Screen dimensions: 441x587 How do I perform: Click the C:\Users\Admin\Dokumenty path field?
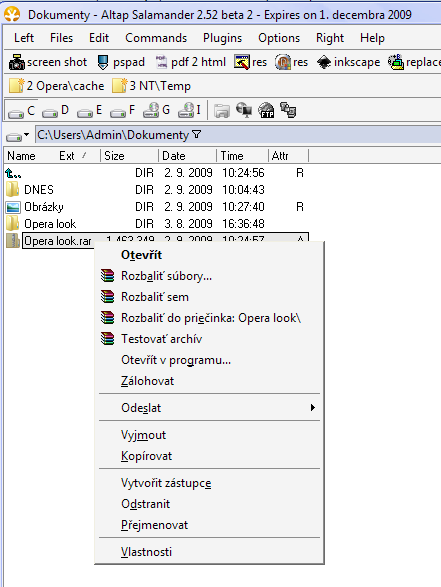coord(238,134)
